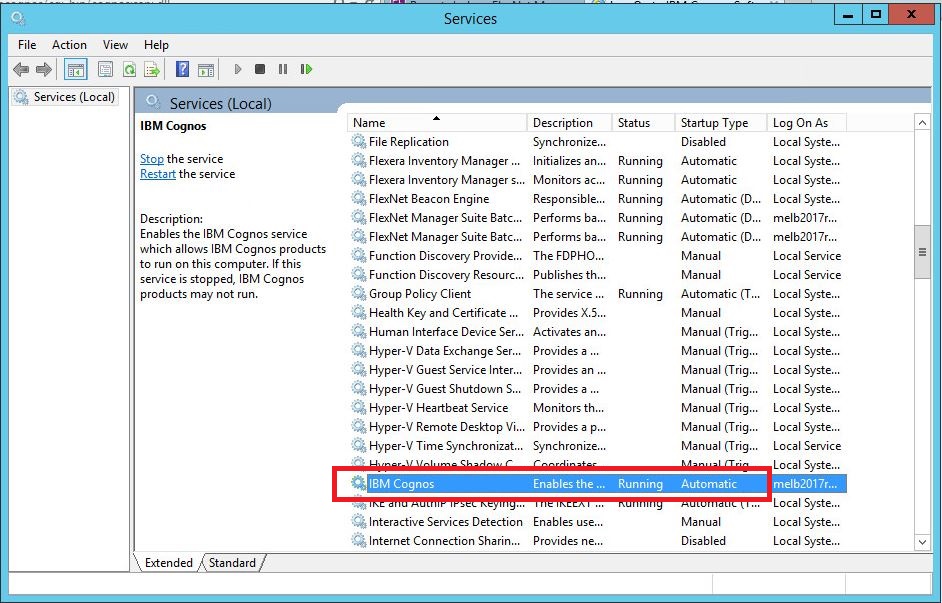
Task: Click gear icon of Human Interface Device Service
Action: [x=359, y=332]
